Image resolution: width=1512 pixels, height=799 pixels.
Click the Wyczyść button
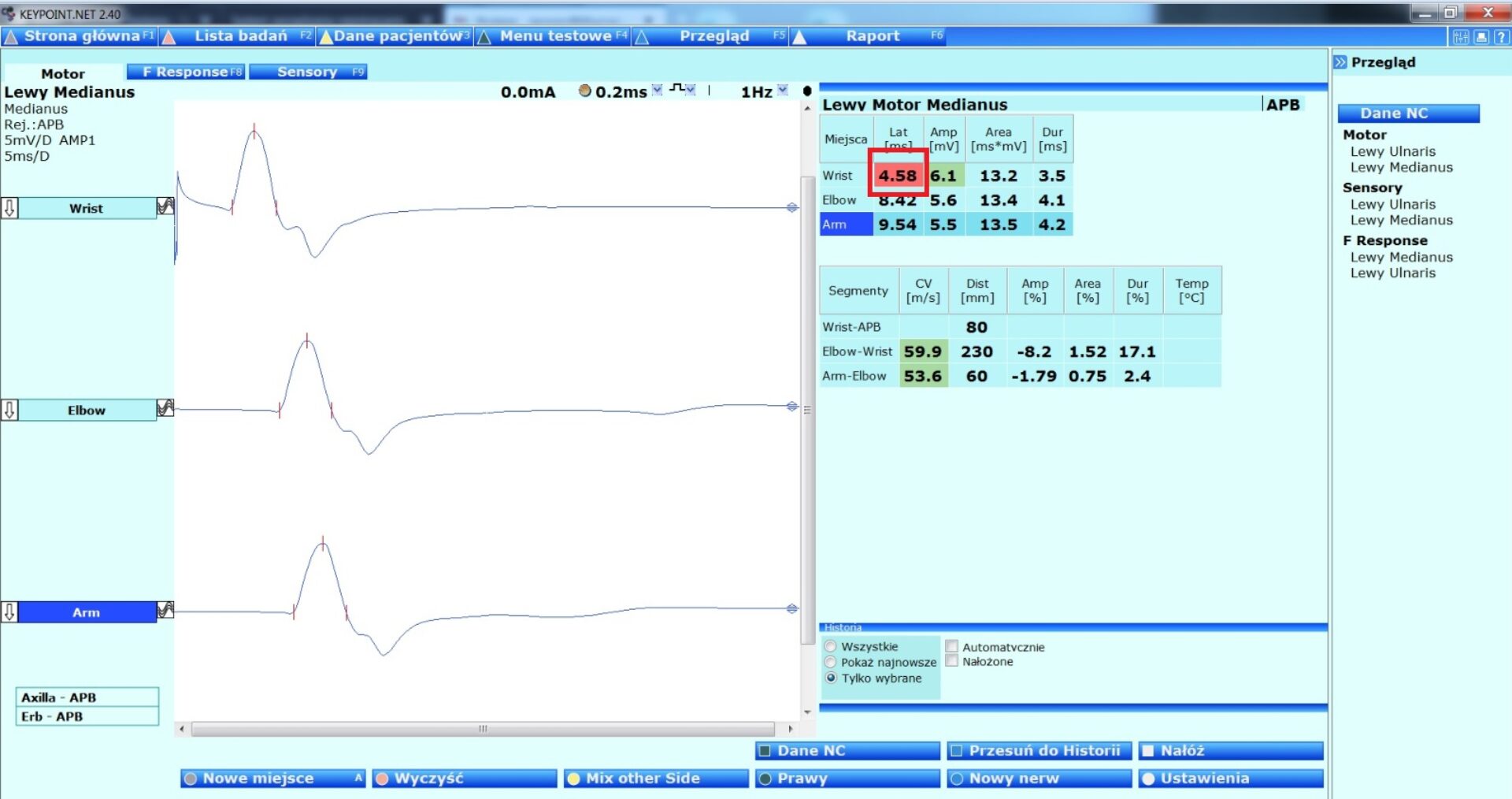(464, 779)
